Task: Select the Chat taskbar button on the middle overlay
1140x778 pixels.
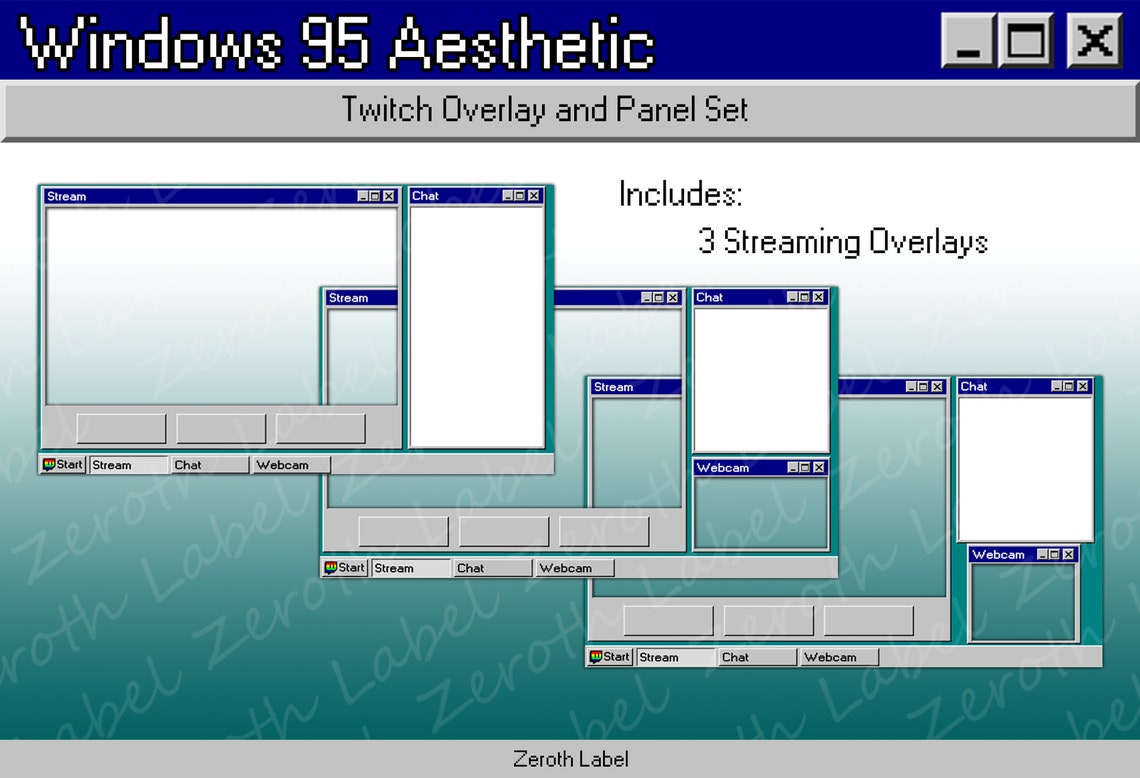Action: point(491,567)
